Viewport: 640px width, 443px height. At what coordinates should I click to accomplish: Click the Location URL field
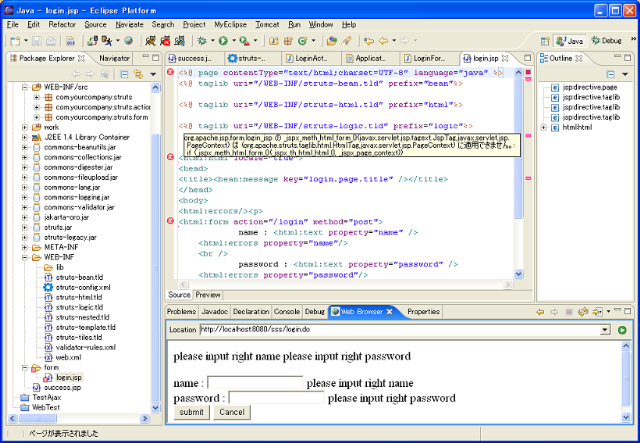400,330
